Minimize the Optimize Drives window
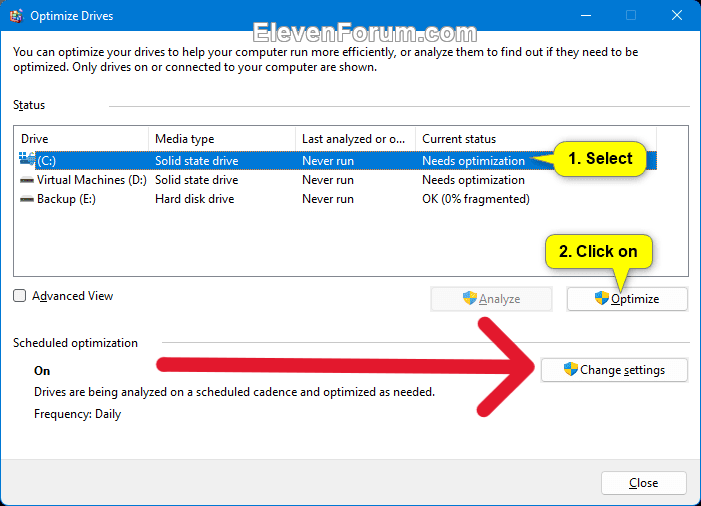This screenshot has height=506, width=701. pos(585,16)
